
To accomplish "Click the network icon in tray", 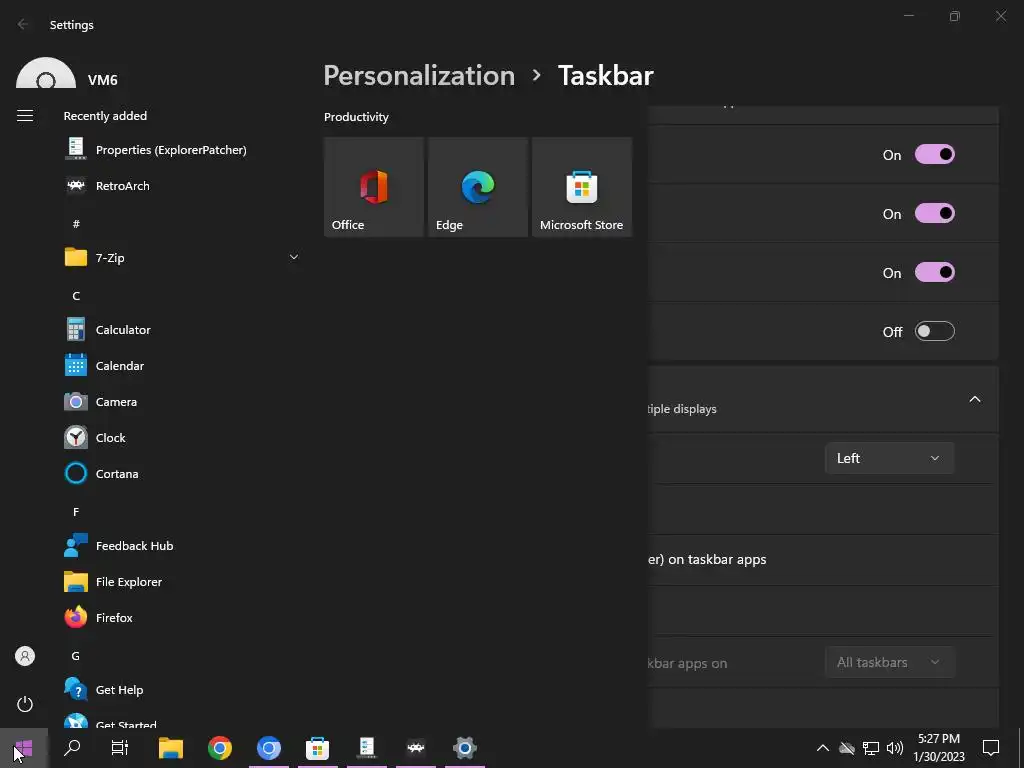I will click(x=871, y=748).
